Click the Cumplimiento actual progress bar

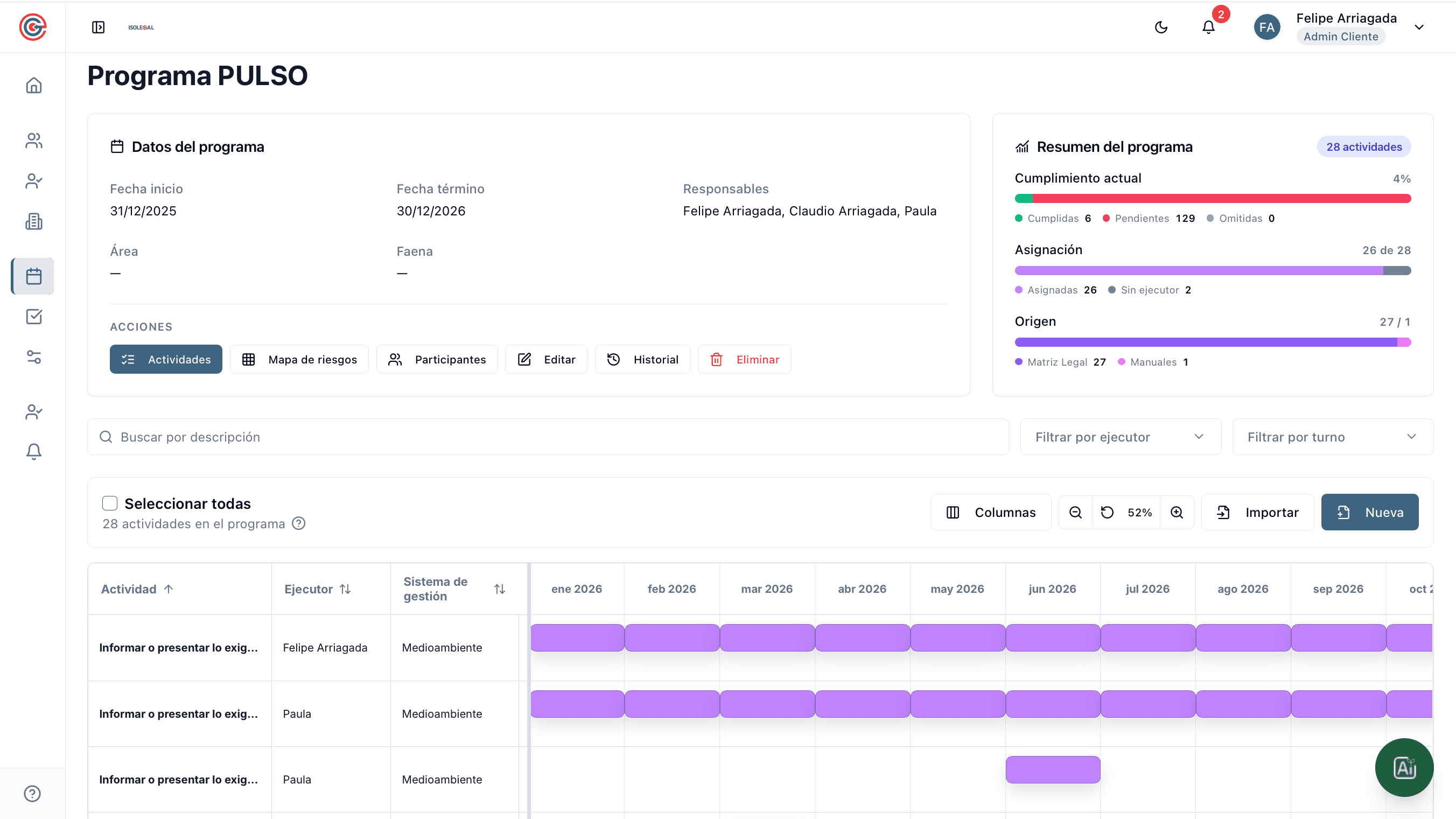coord(1213,198)
